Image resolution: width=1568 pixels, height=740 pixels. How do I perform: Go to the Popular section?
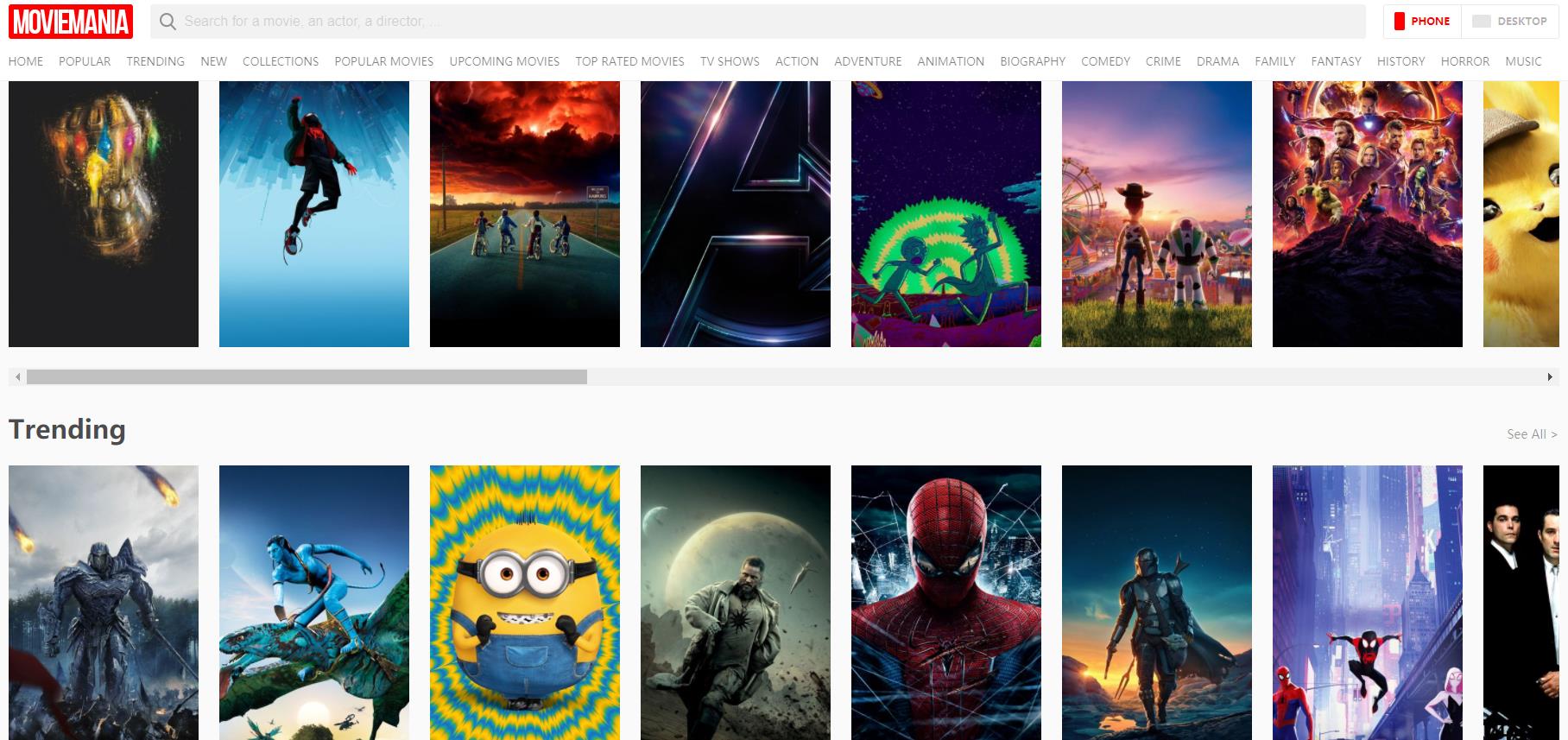[x=85, y=61]
